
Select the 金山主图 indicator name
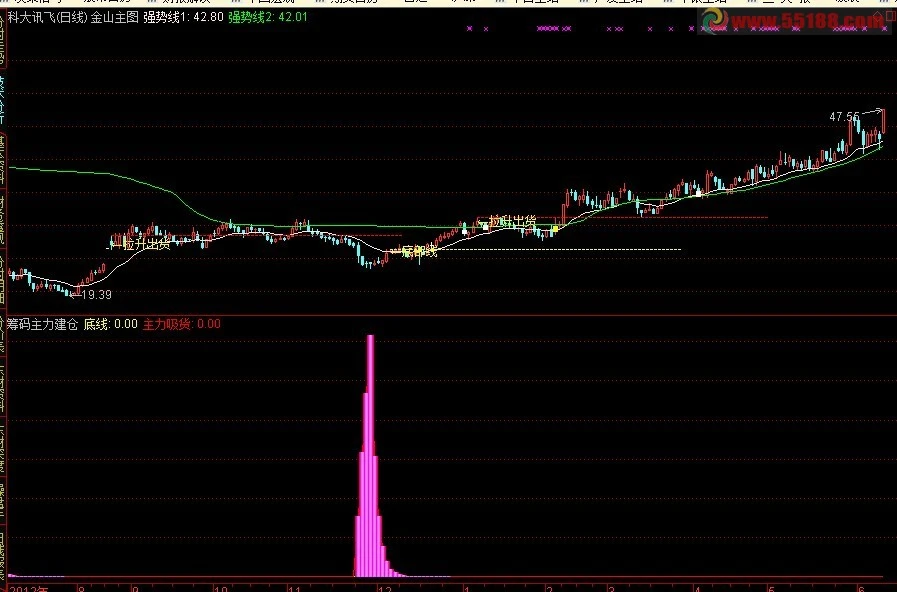[114, 17]
